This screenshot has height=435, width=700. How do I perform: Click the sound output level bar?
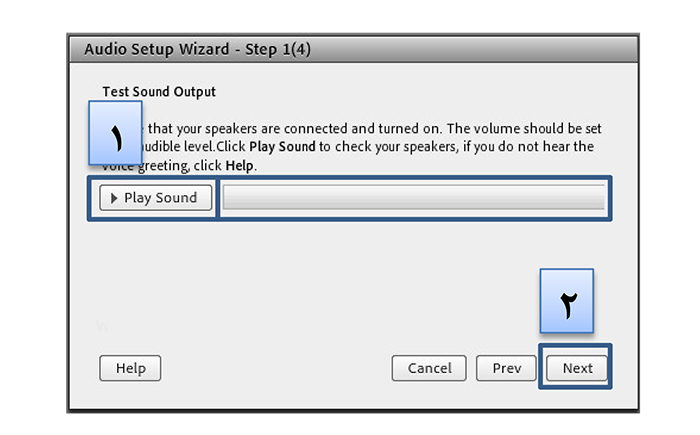(x=414, y=197)
